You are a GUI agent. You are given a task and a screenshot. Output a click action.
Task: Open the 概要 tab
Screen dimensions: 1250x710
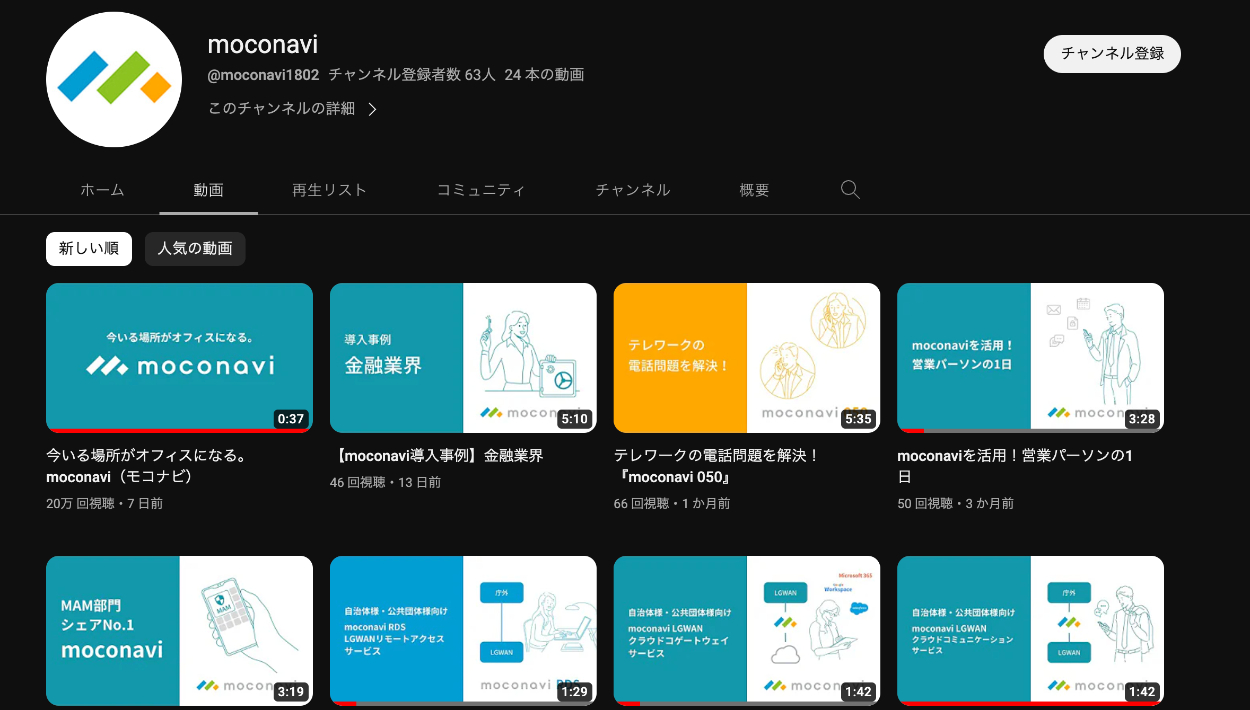754,190
